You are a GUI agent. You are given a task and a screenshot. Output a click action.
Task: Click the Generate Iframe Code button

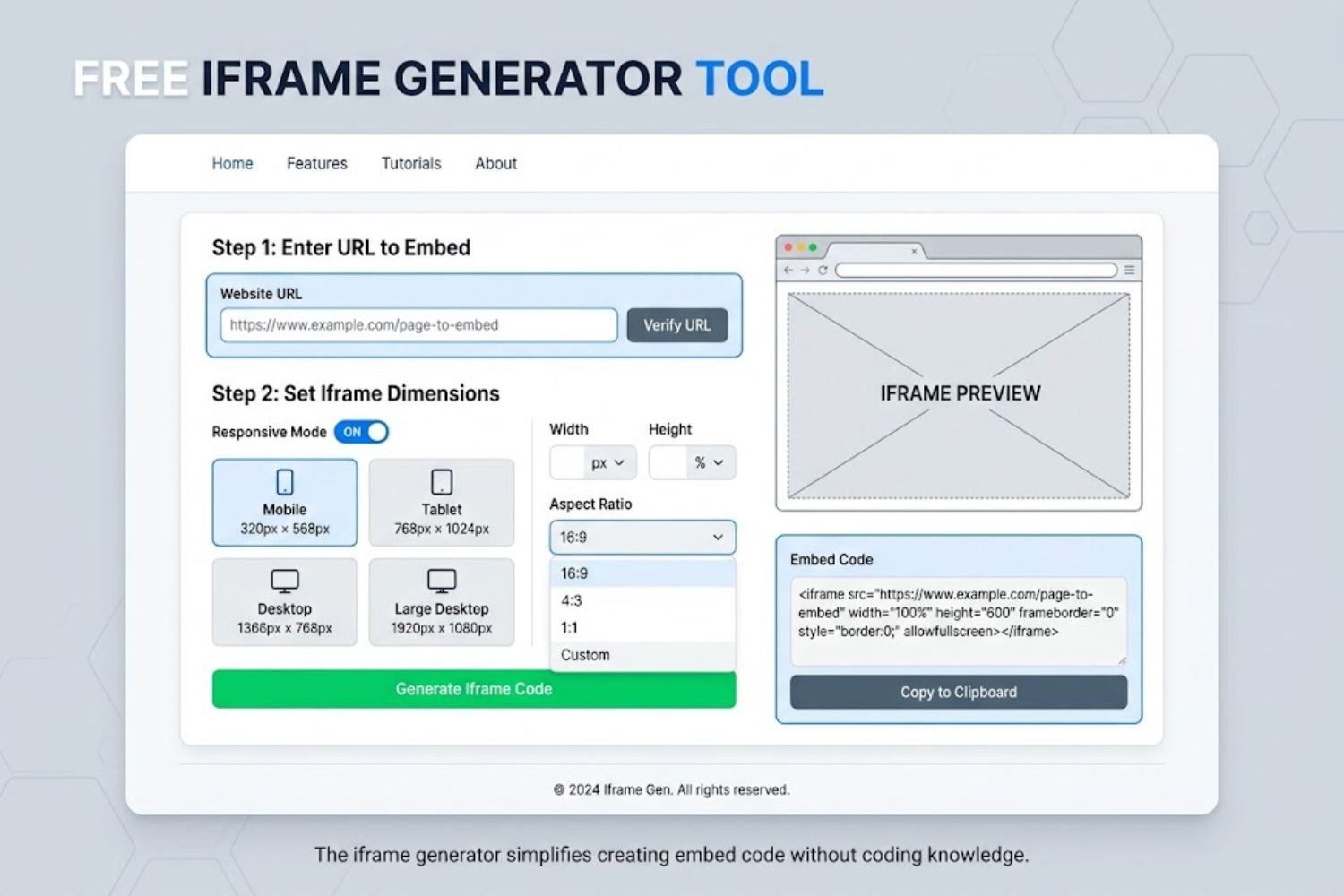[474, 689]
